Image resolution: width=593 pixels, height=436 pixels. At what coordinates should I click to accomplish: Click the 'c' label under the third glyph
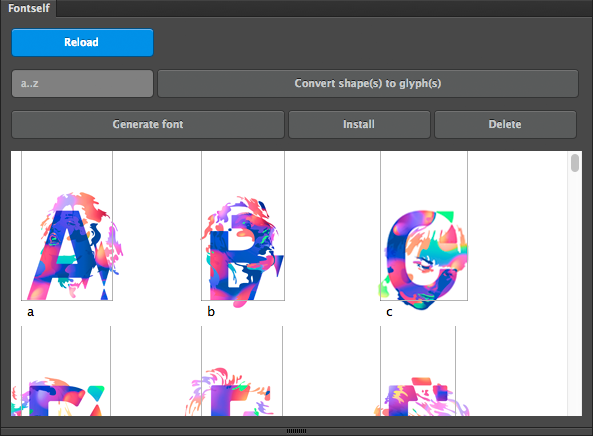tap(389, 312)
